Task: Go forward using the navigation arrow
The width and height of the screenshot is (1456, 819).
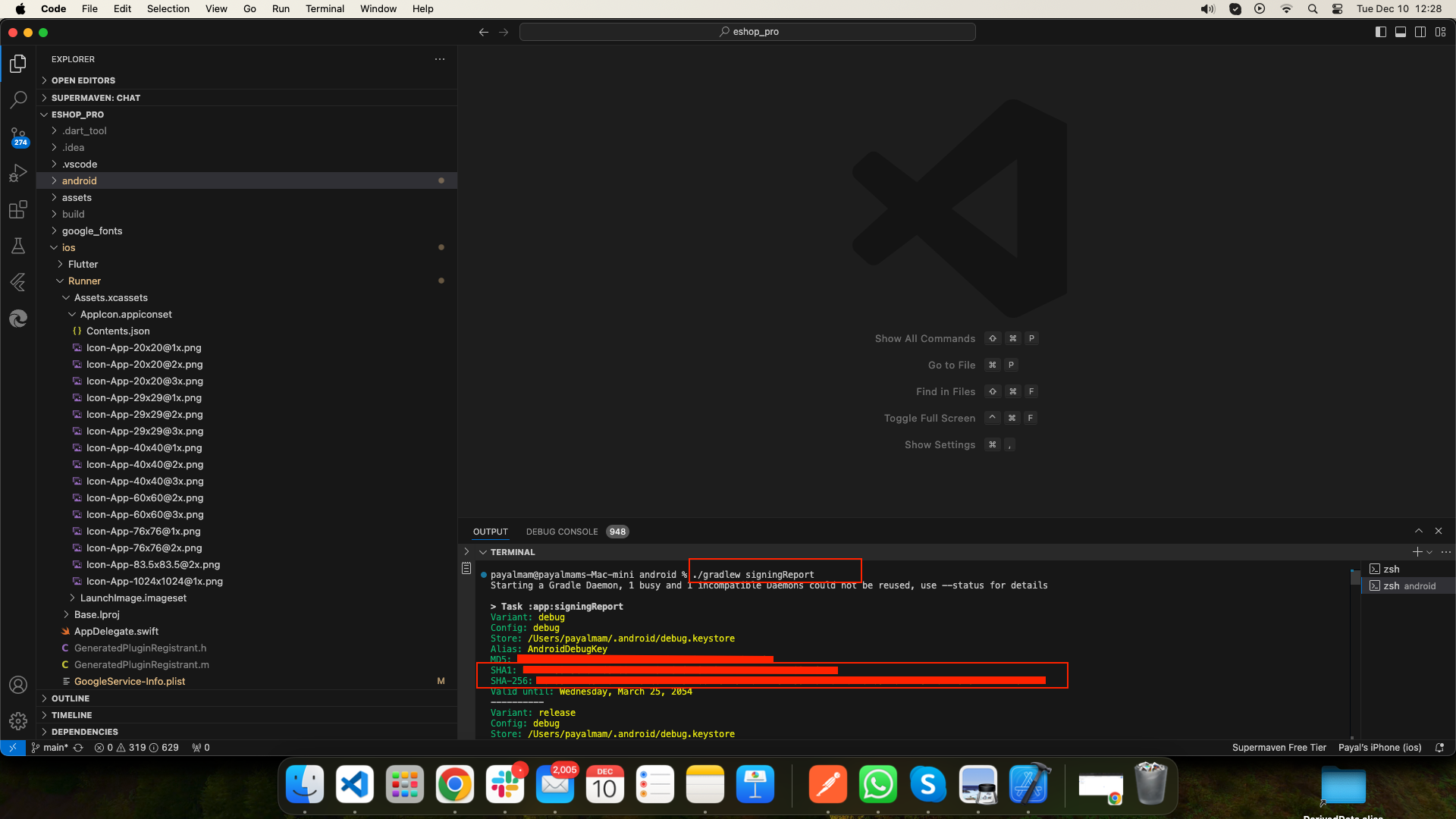Action: [x=504, y=32]
